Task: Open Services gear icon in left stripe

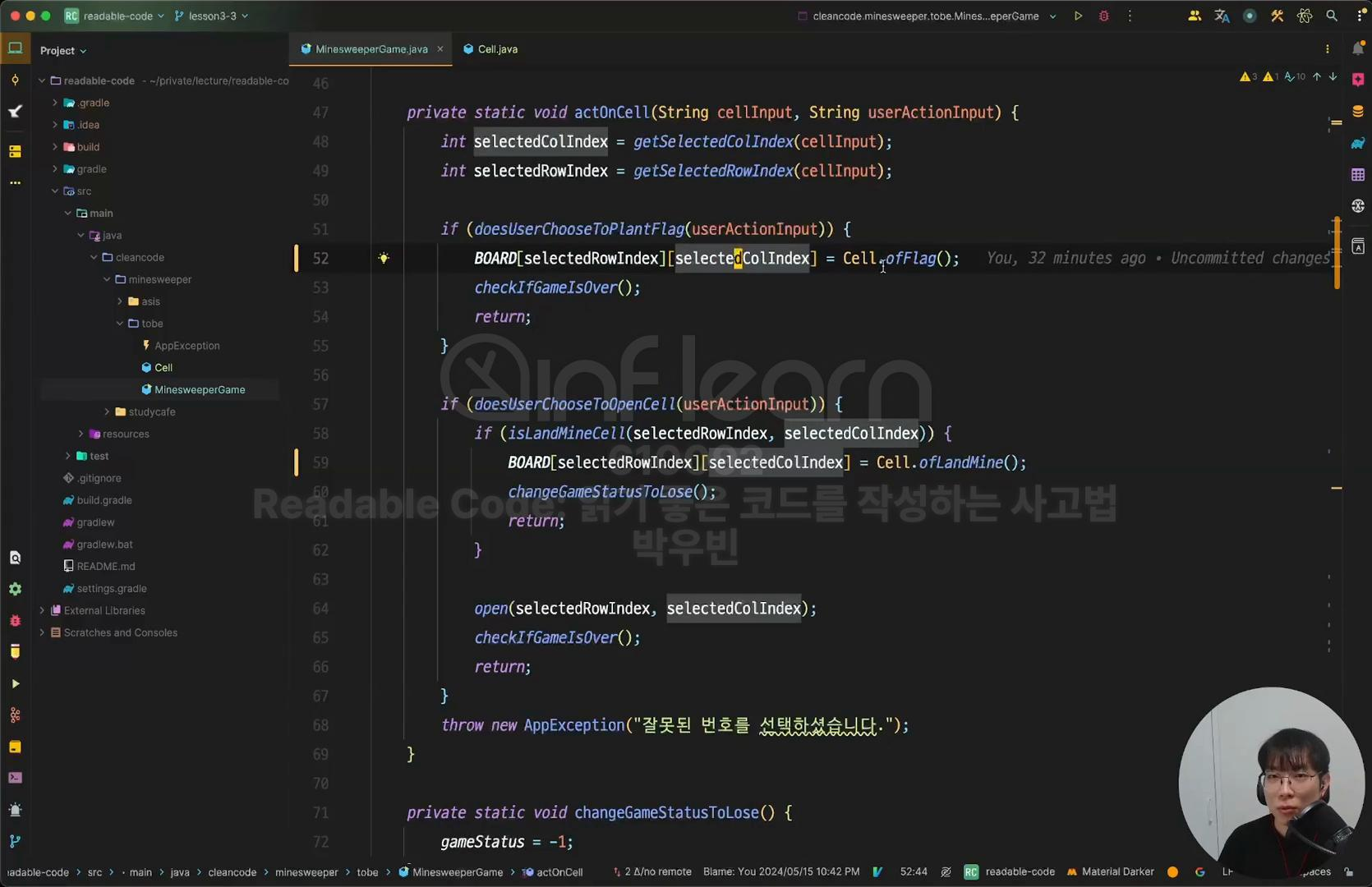Action: tap(15, 589)
